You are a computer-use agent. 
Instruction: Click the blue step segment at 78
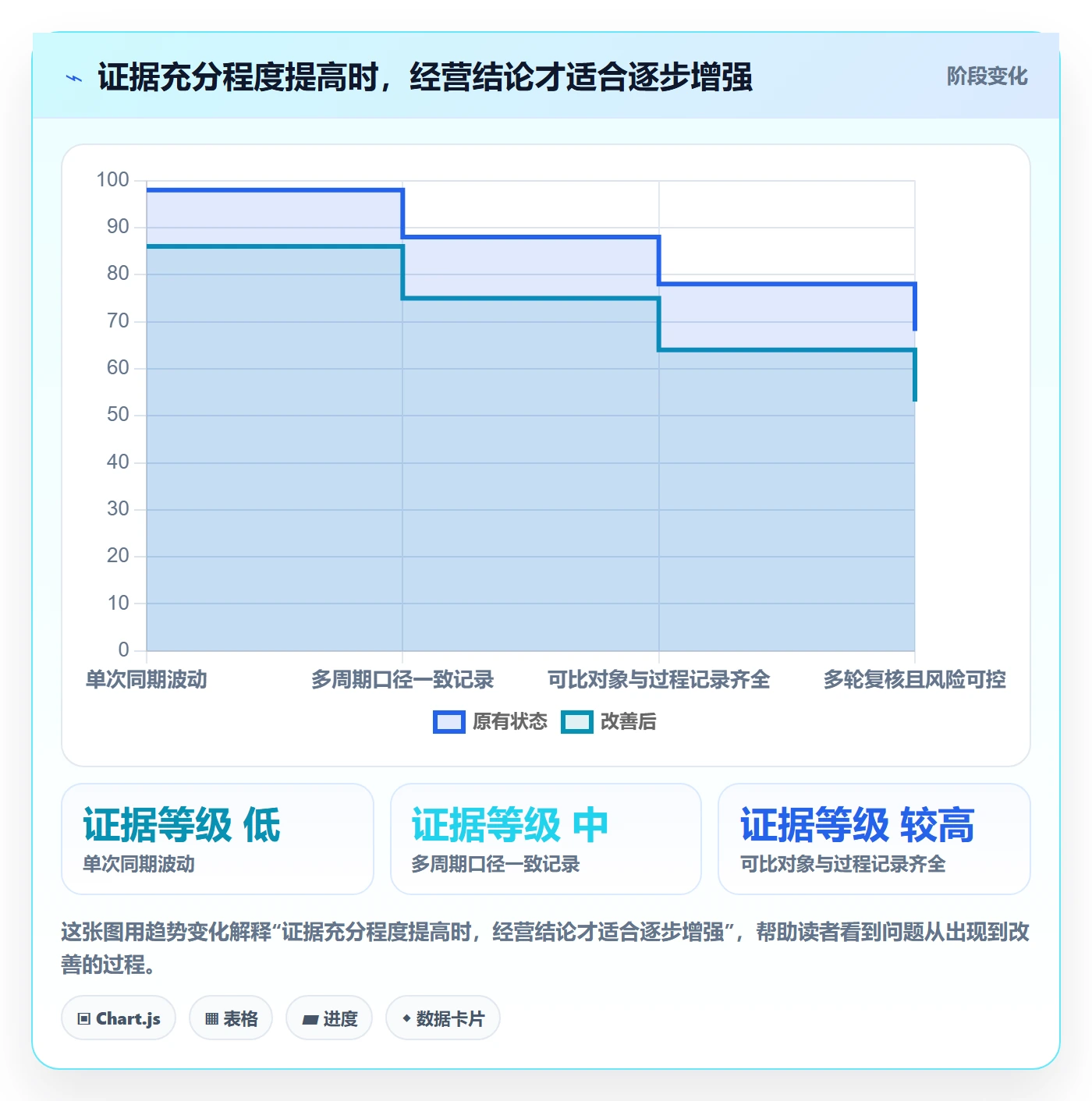pos(786,284)
